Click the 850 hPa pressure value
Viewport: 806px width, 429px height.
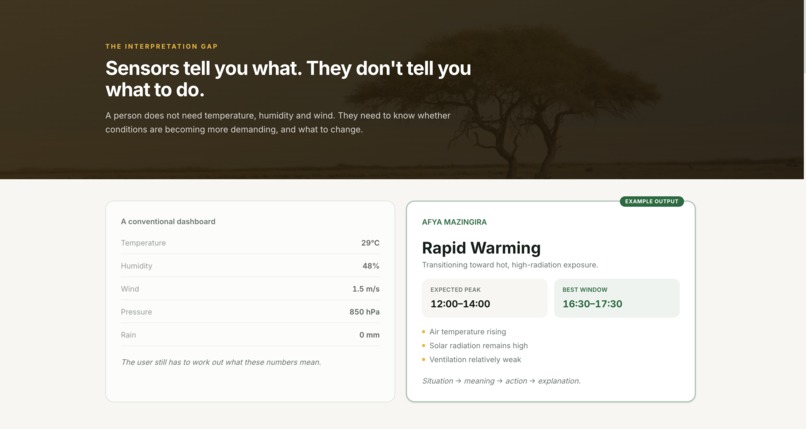tap(364, 312)
